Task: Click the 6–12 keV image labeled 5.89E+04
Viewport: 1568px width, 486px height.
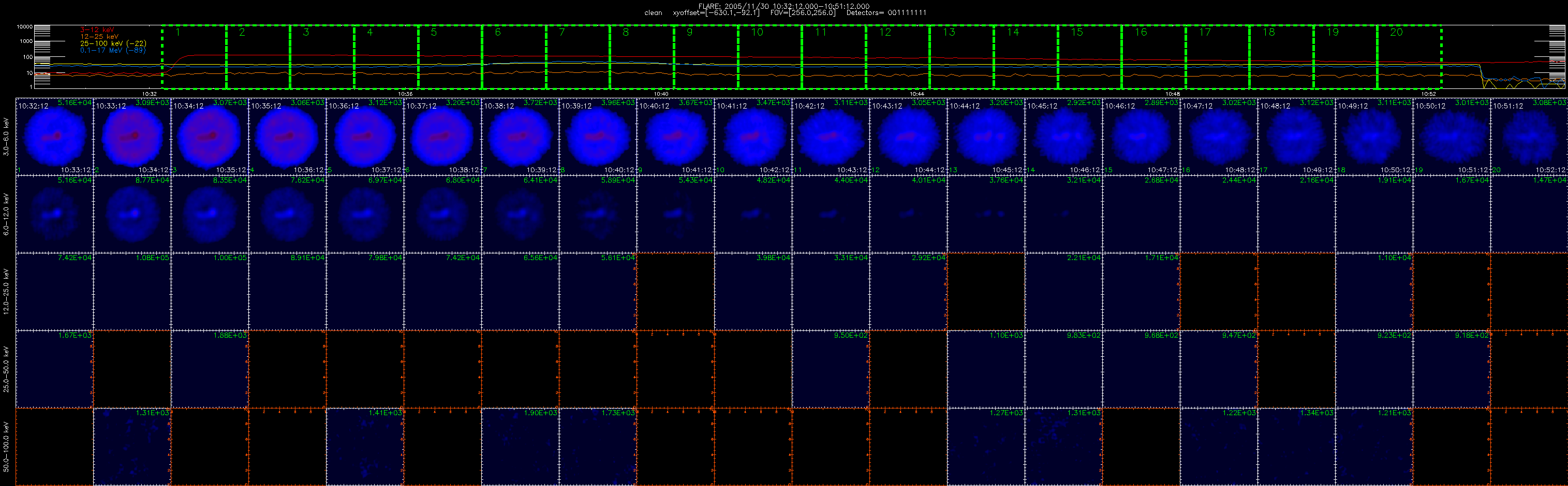Action: (598, 214)
